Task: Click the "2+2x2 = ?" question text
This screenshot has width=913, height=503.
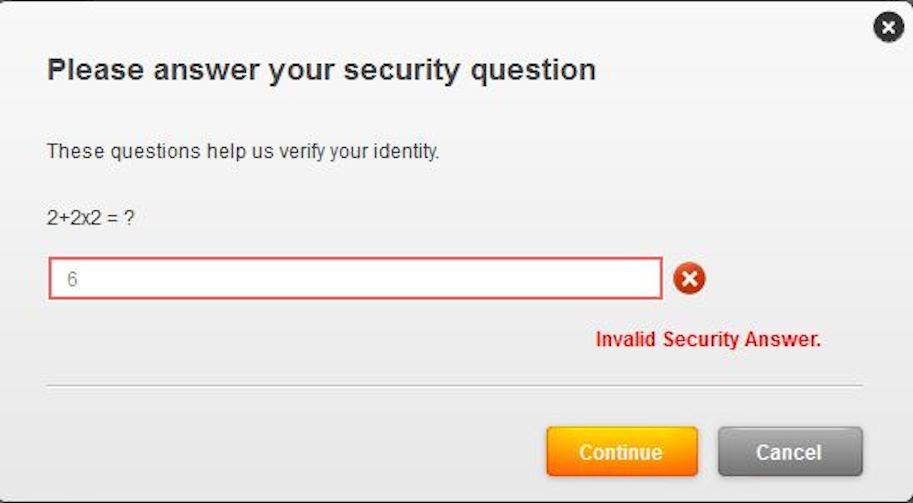Action: pyautogui.click(x=90, y=217)
